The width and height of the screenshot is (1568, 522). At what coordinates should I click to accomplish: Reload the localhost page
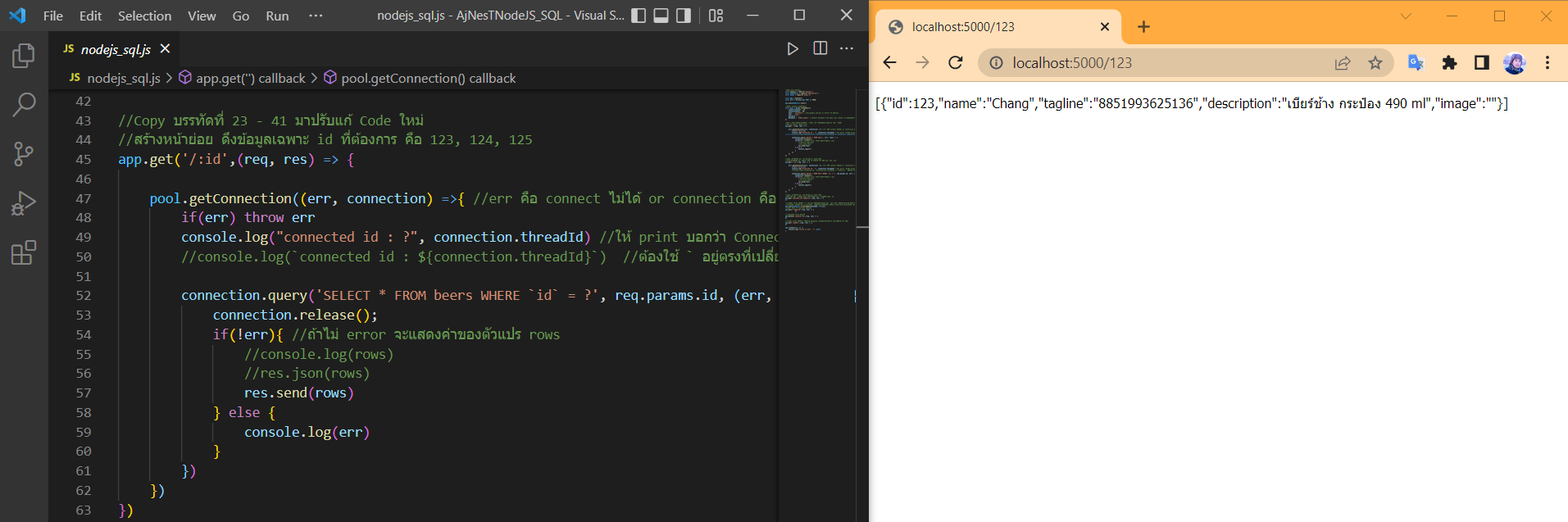point(955,63)
